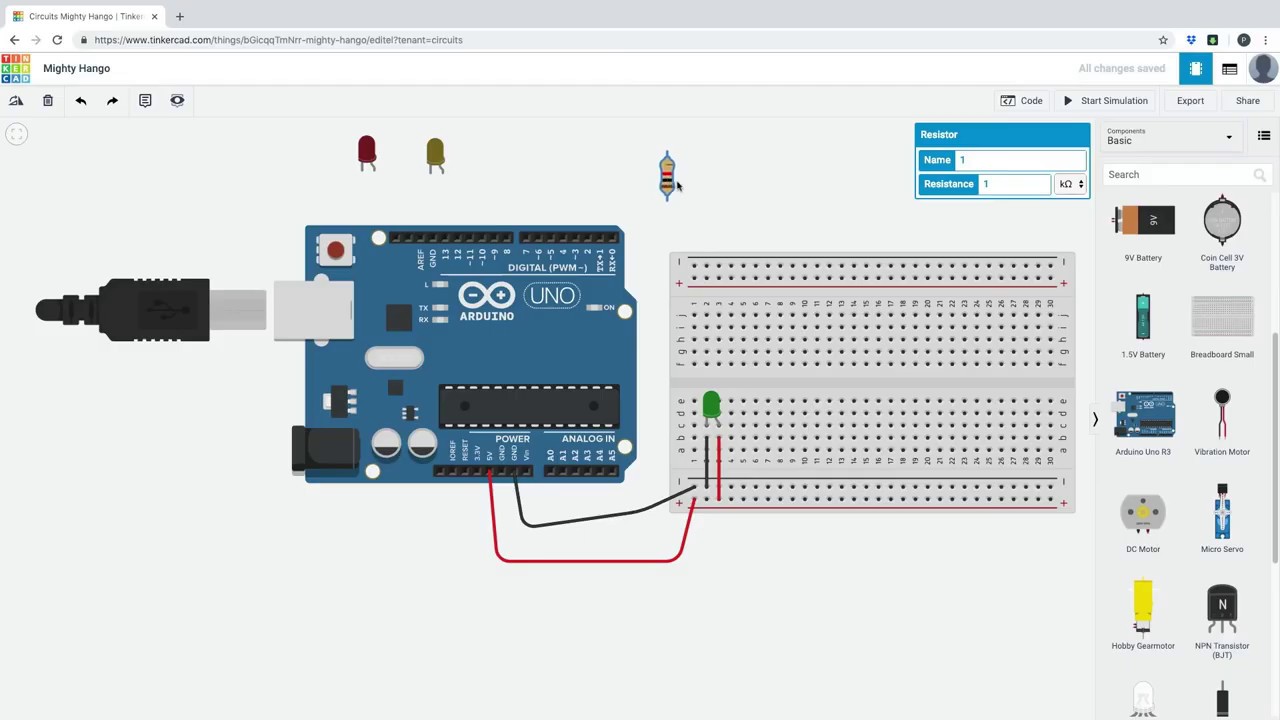Click the rotate tool icon
1280x720 pixels.
[x=16, y=100]
